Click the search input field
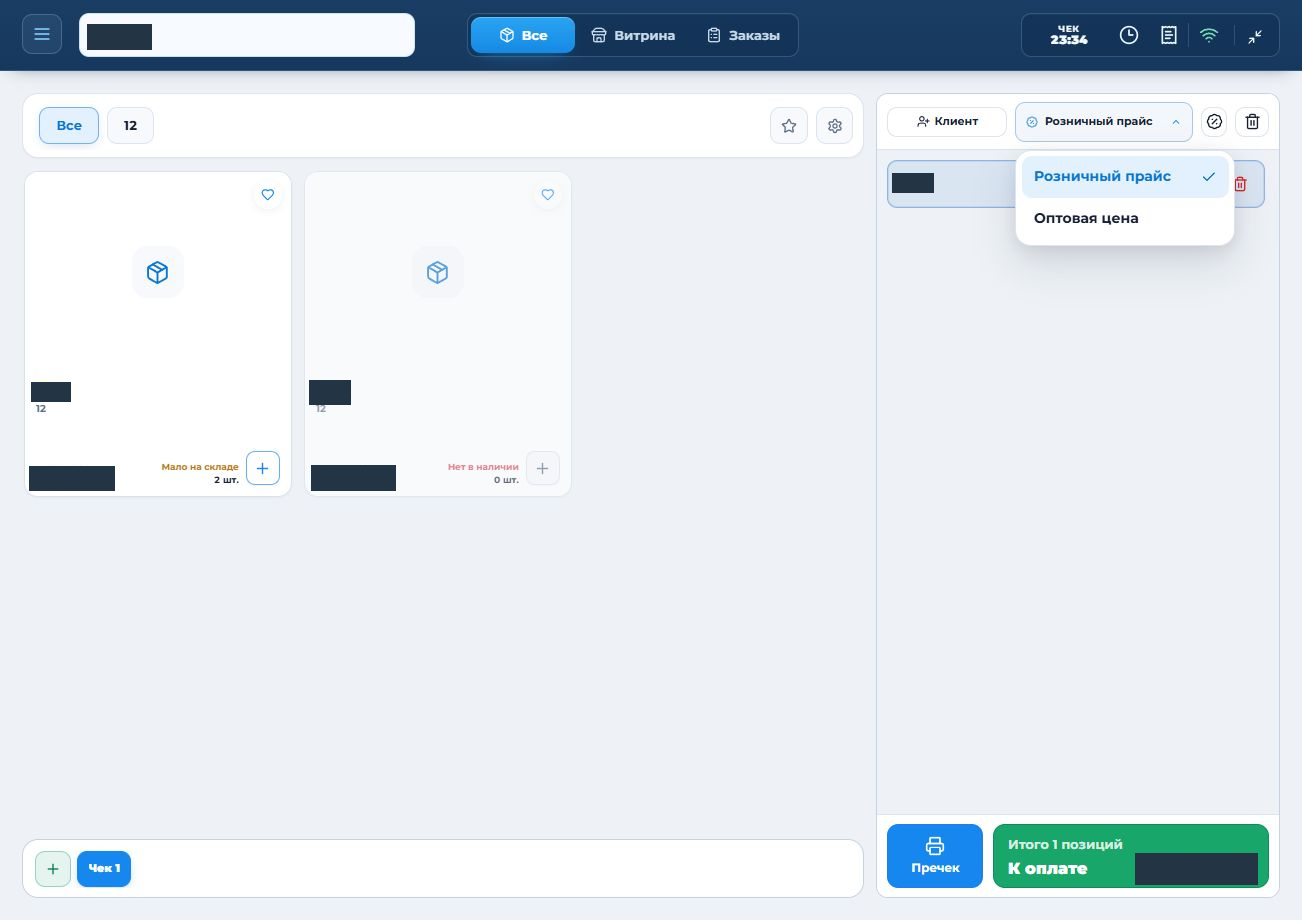 247,35
